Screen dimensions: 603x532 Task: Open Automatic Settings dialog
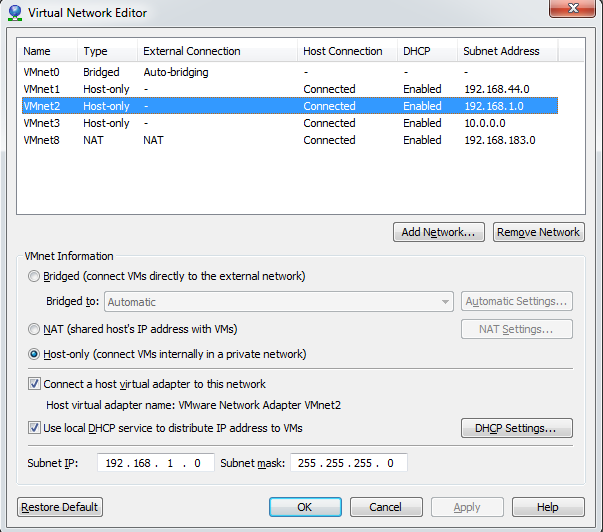coord(517,301)
